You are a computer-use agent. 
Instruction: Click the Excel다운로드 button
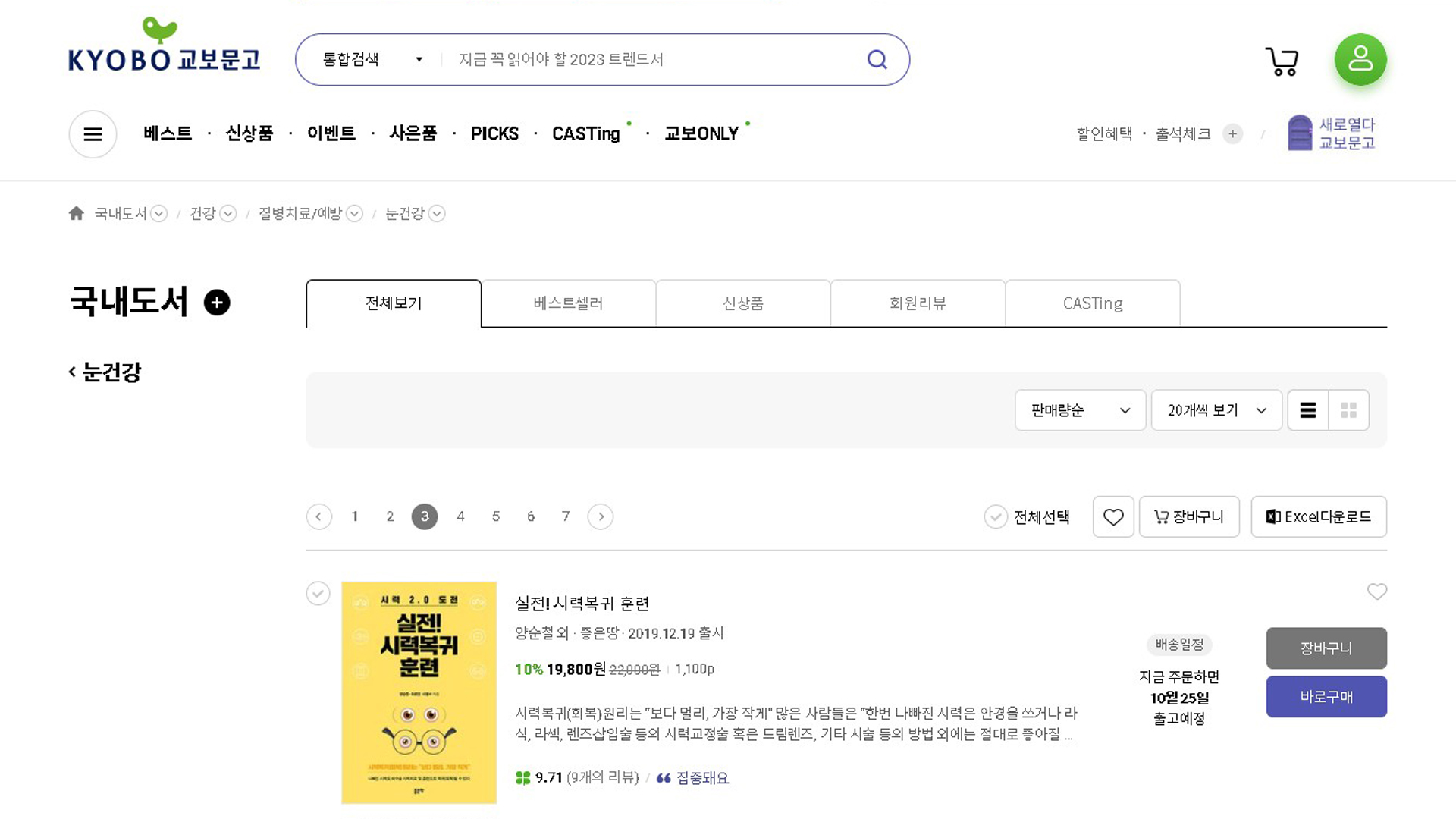pyautogui.click(x=1318, y=517)
